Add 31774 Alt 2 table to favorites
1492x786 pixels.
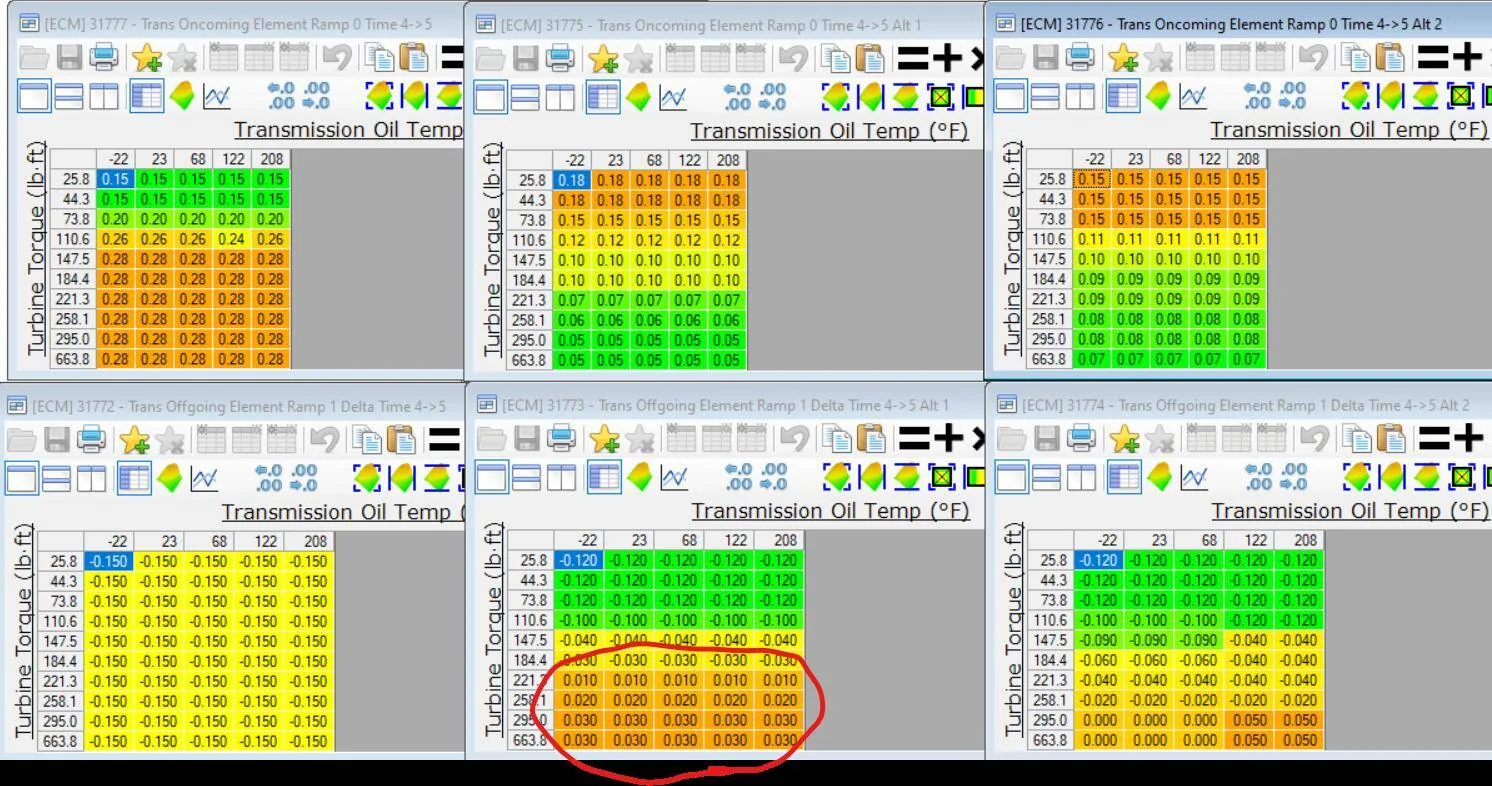[x=1125, y=437]
